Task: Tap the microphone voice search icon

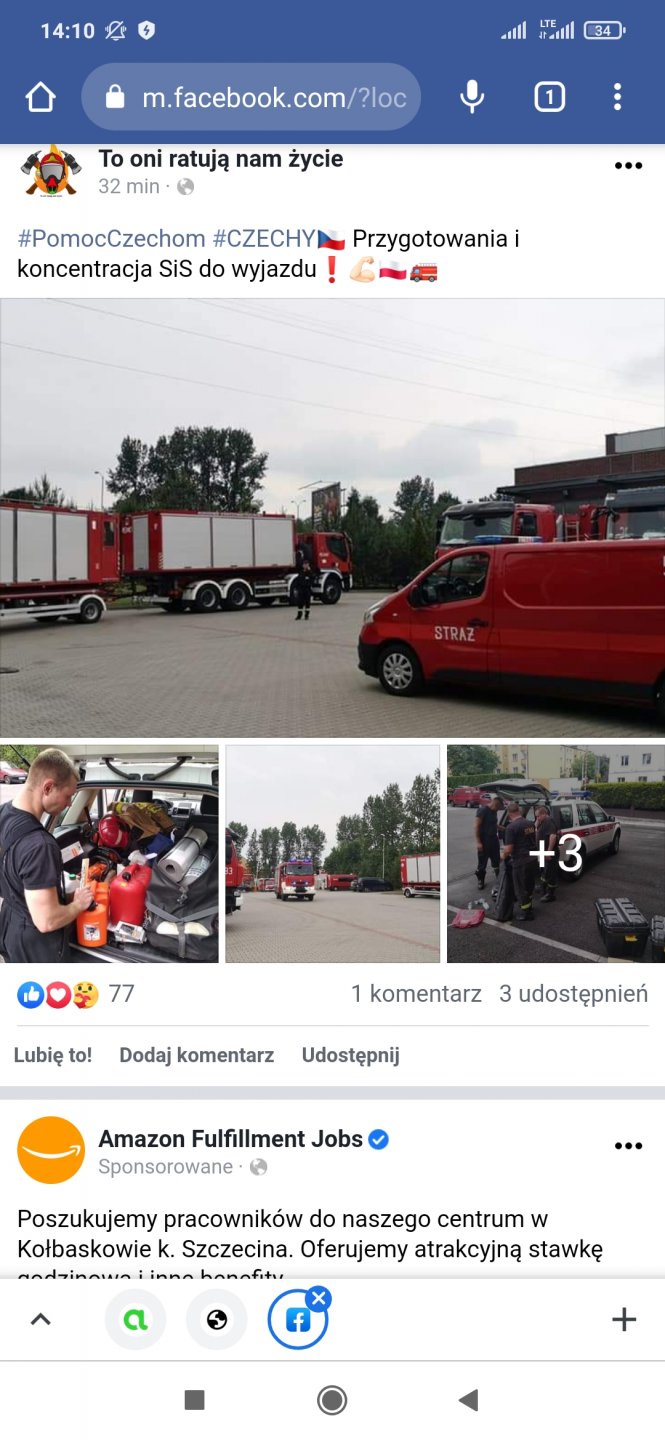Action: [472, 97]
